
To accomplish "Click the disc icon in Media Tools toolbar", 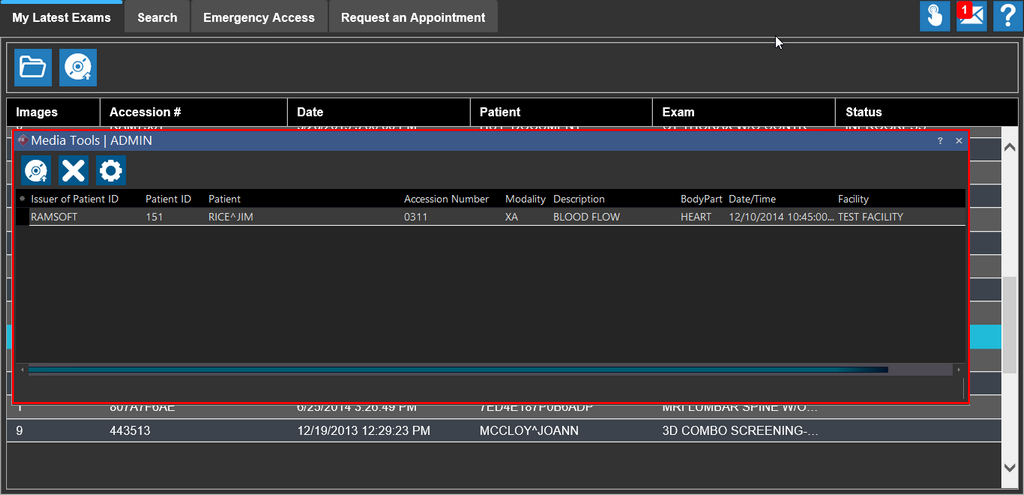I will click(37, 171).
